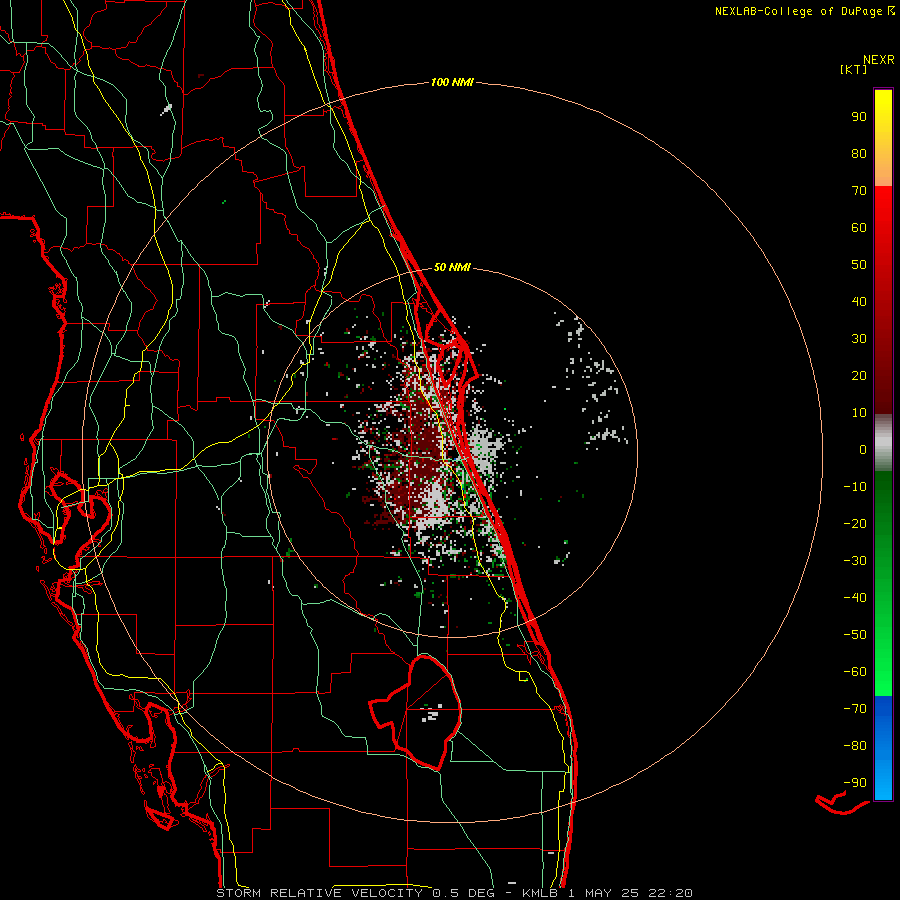
Task: Click the KMLB radar site identifier
Action: click(540, 893)
